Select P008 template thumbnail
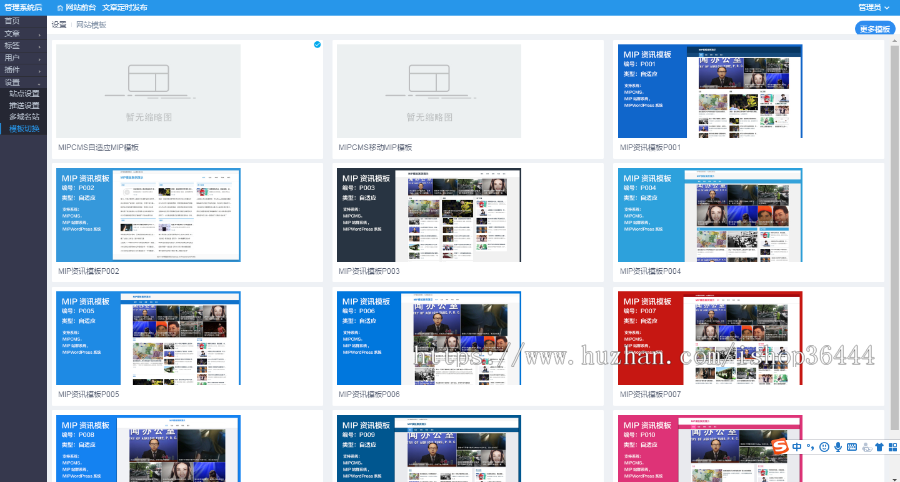The width and height of the screenshot is (900, 482). click(x=148, y=449)
